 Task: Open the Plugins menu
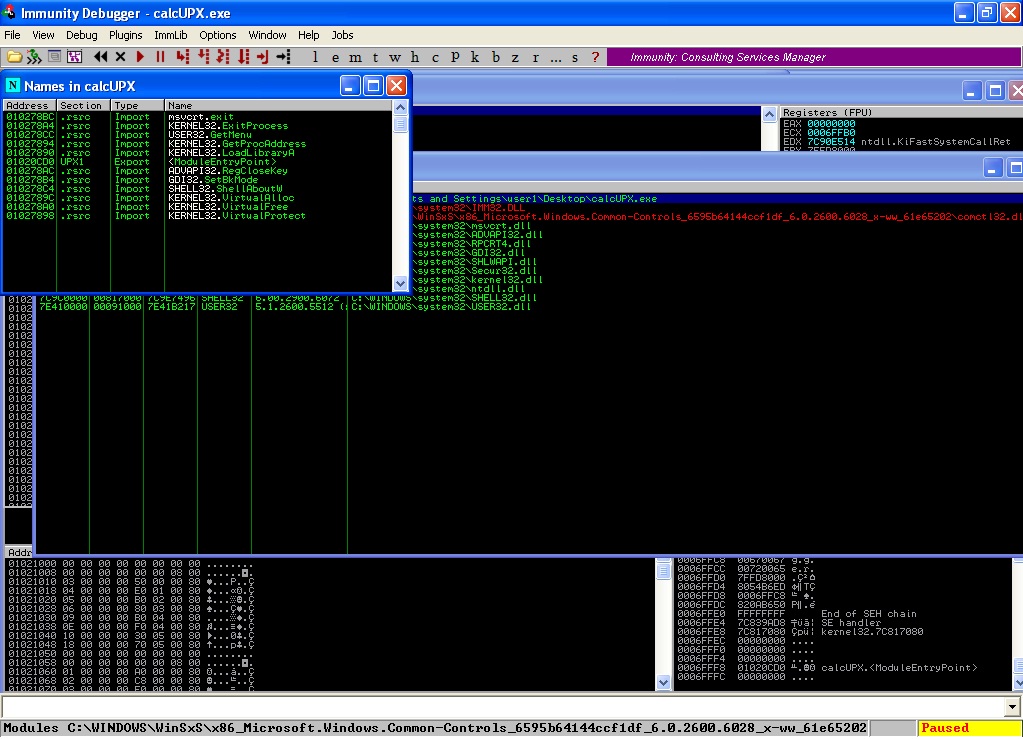point(126,35)
